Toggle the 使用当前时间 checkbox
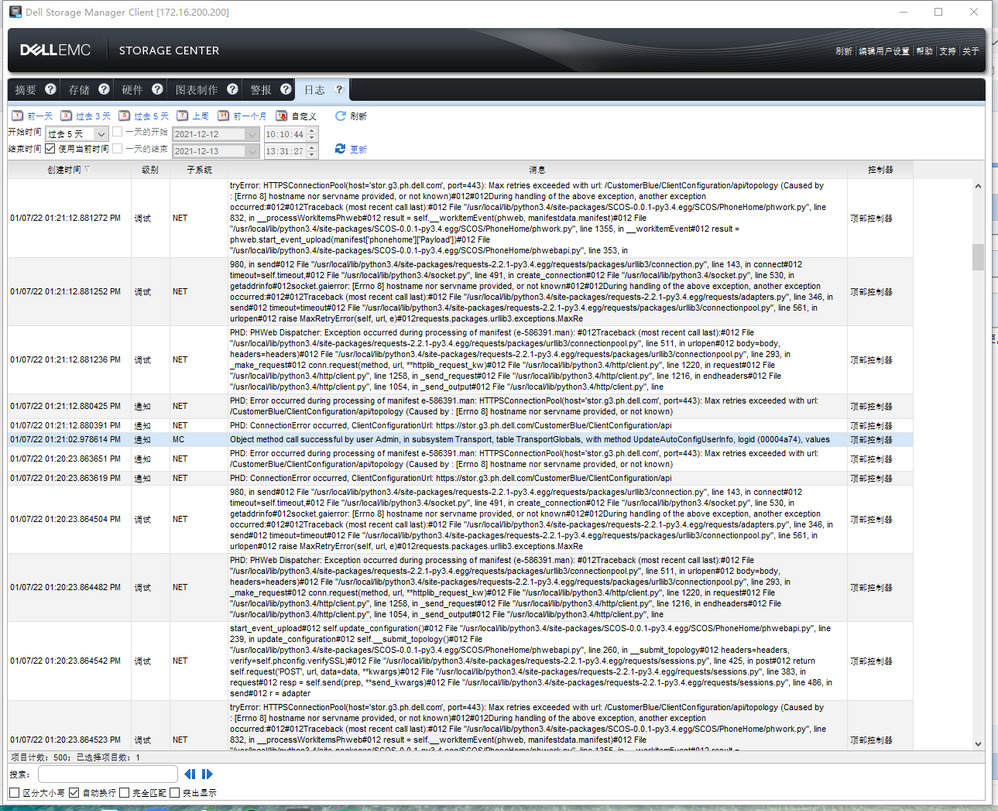 [50, 148]
